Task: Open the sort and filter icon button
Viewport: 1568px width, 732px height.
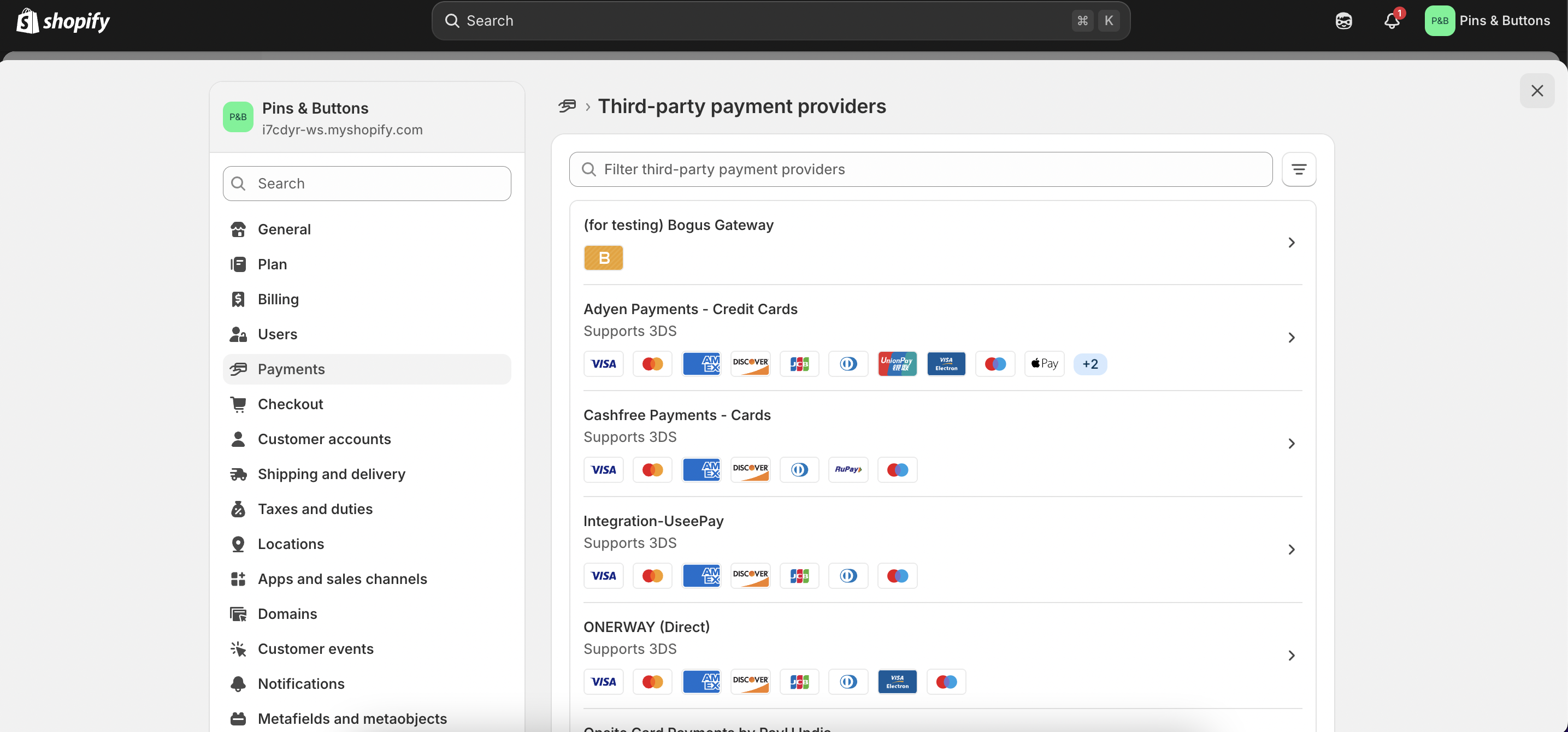Action: (1298, 169)
